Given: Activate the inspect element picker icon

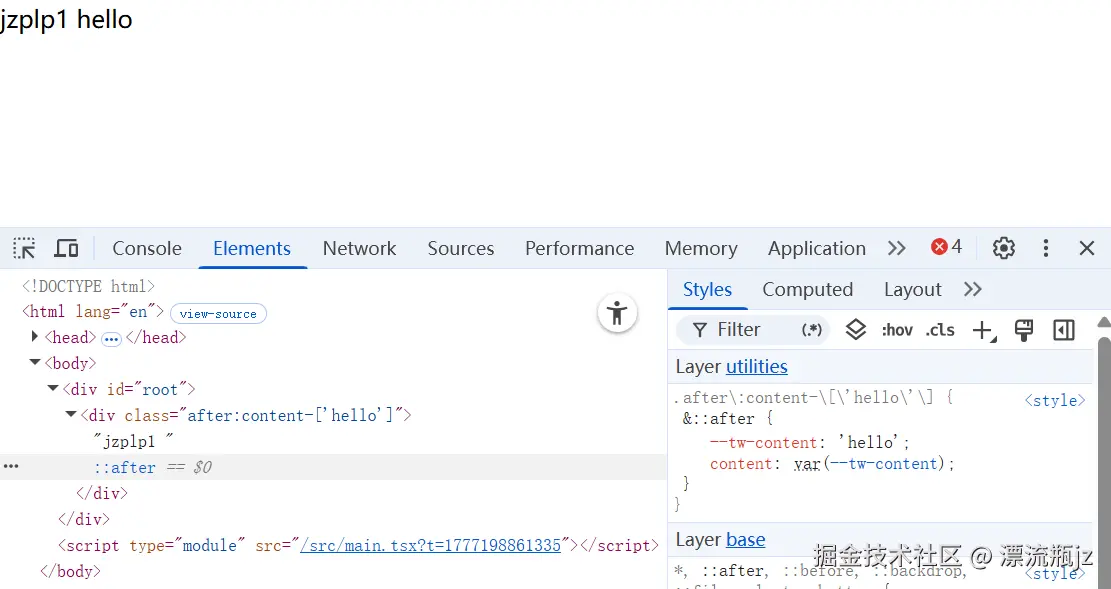Looking at the screenshot, I should click(x=24, y=248).
